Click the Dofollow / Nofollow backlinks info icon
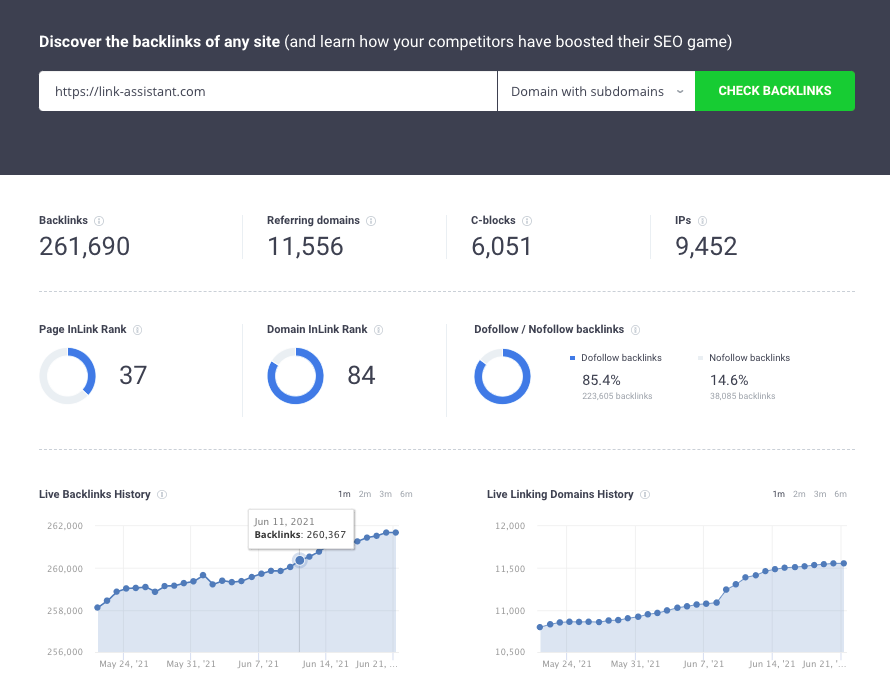 point(635,329)
